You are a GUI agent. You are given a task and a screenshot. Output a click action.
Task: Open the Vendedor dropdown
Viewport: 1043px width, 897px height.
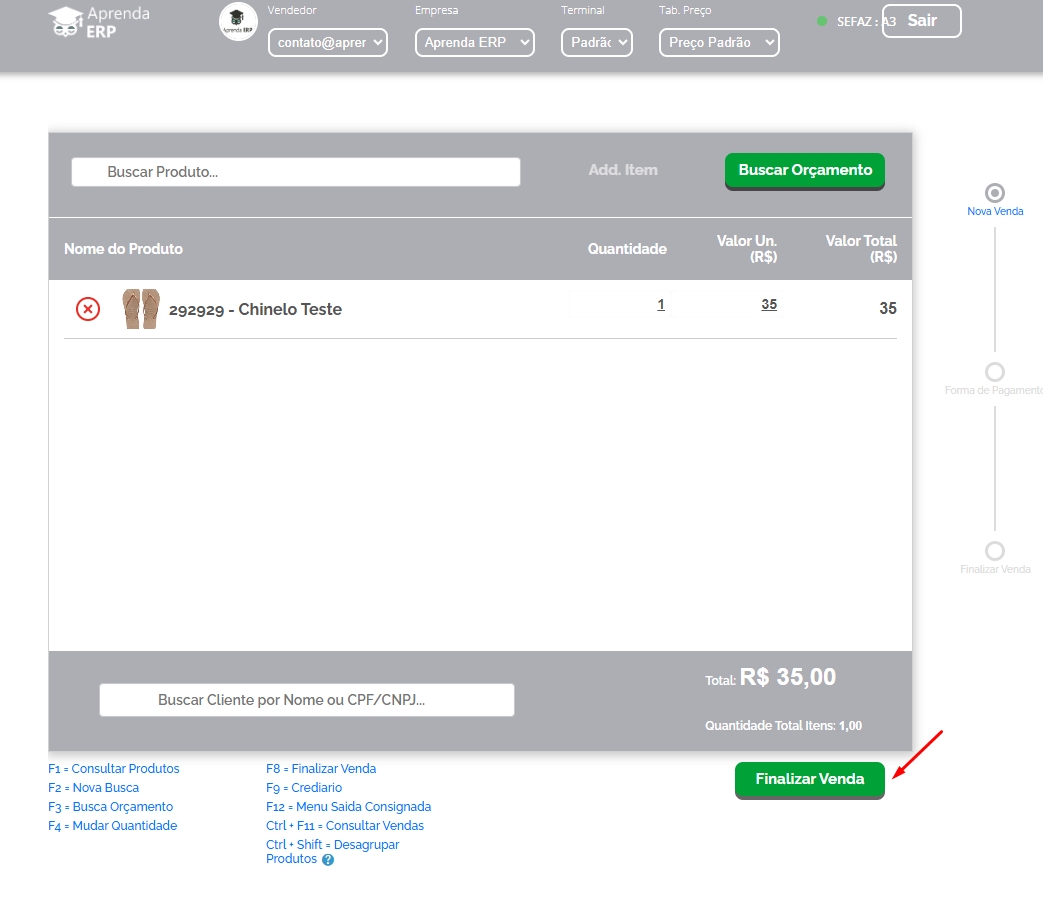coord(327,43)
